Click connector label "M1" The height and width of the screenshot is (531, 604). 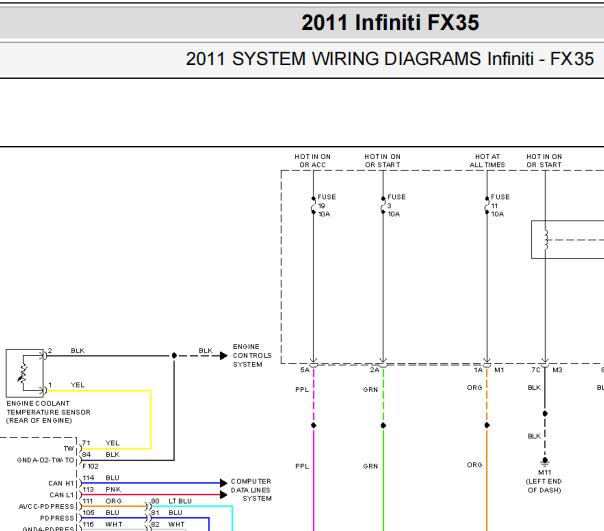tap(499, 370)
